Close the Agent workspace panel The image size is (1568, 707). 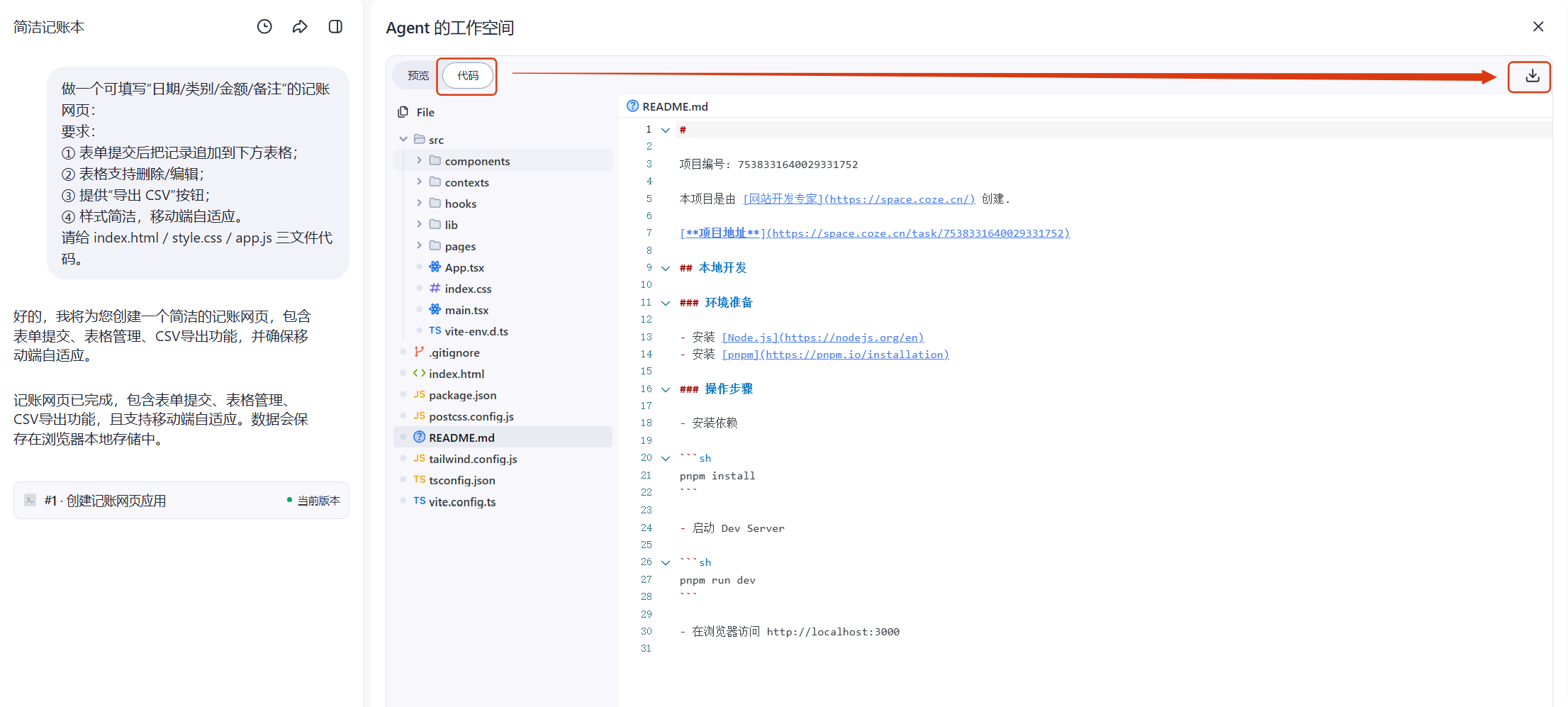click(1538, 27)
